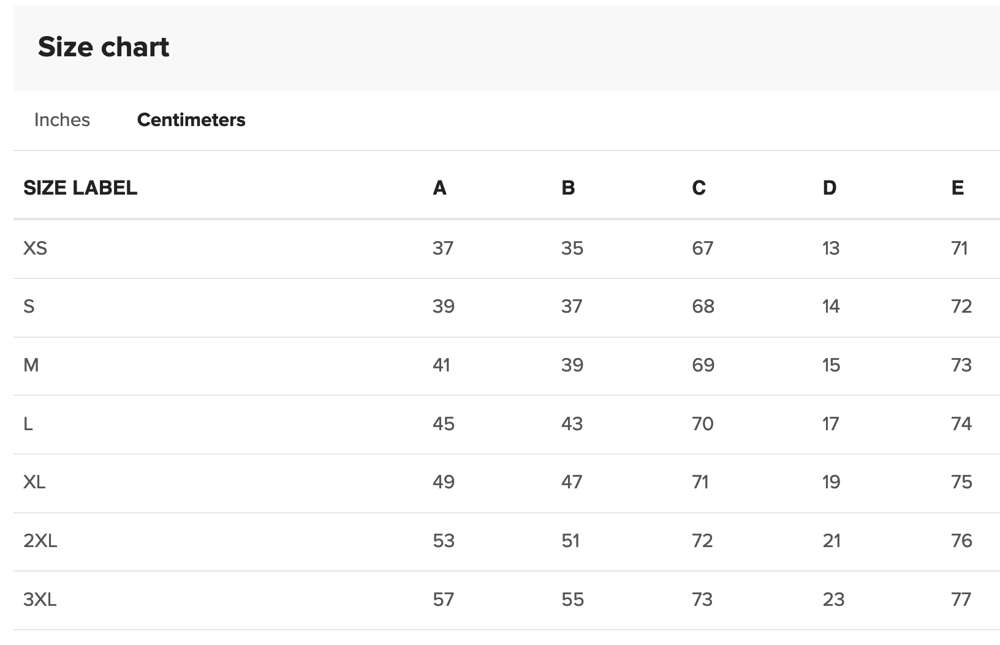Click value 76 in 2XL row
1000x645 pixels.
click(x=961, y=541)
